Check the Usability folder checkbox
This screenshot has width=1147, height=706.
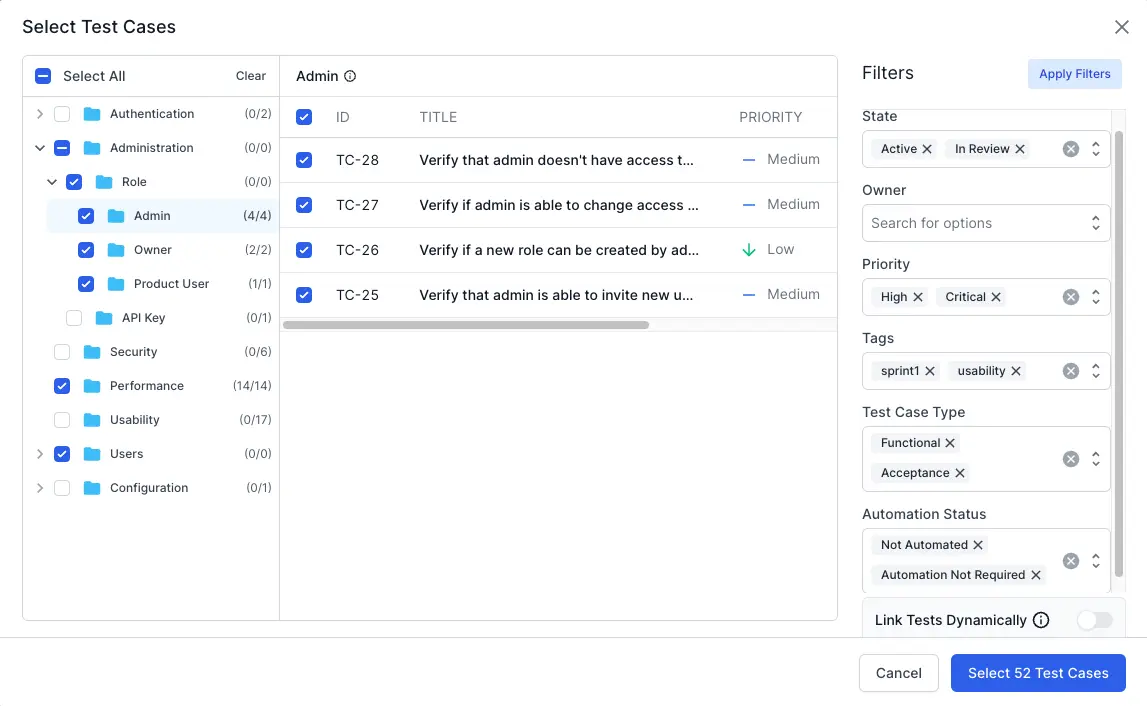(62, 420)
